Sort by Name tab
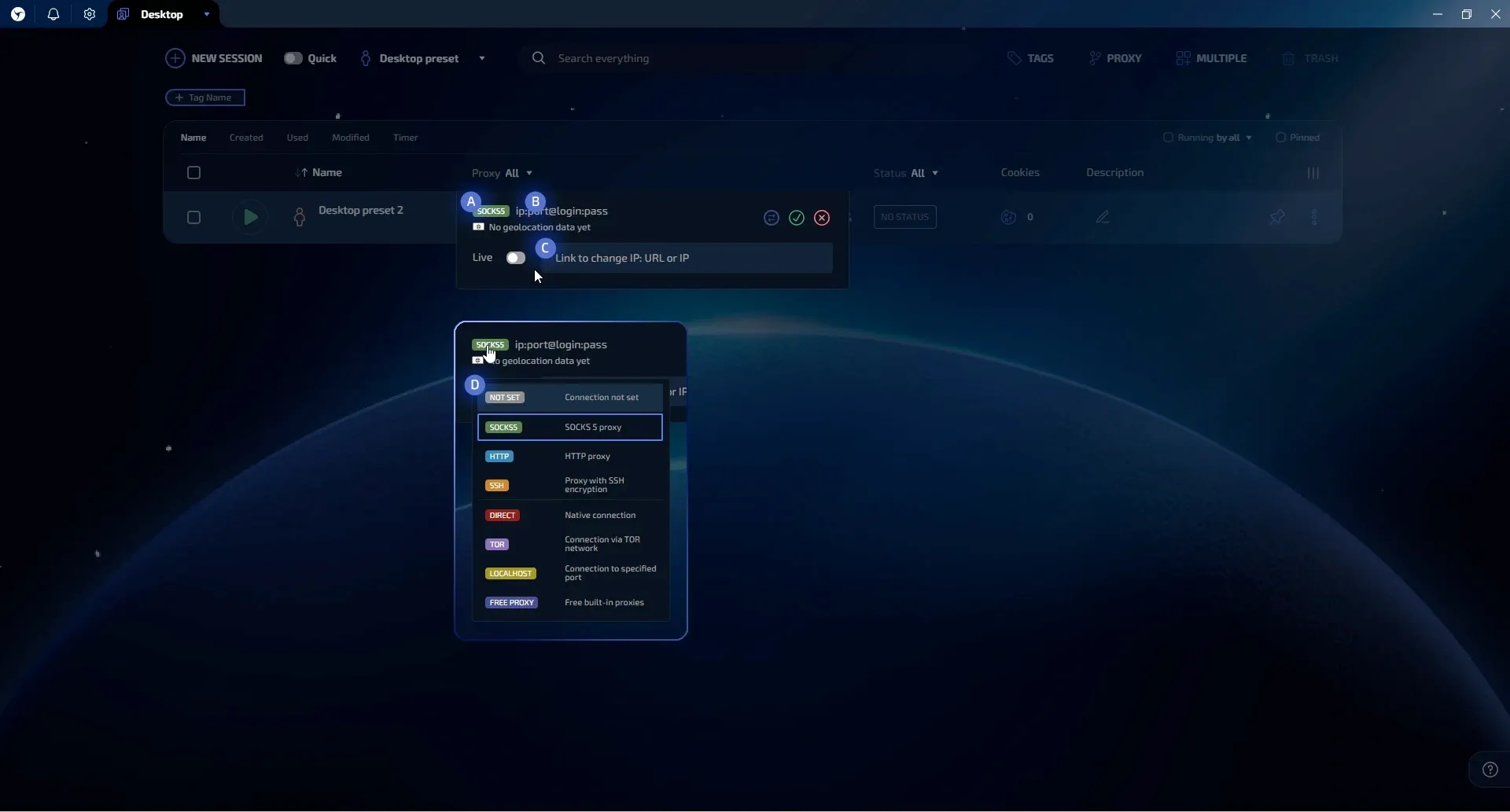This screenshot has width=1510, height=812. [193, 138]
